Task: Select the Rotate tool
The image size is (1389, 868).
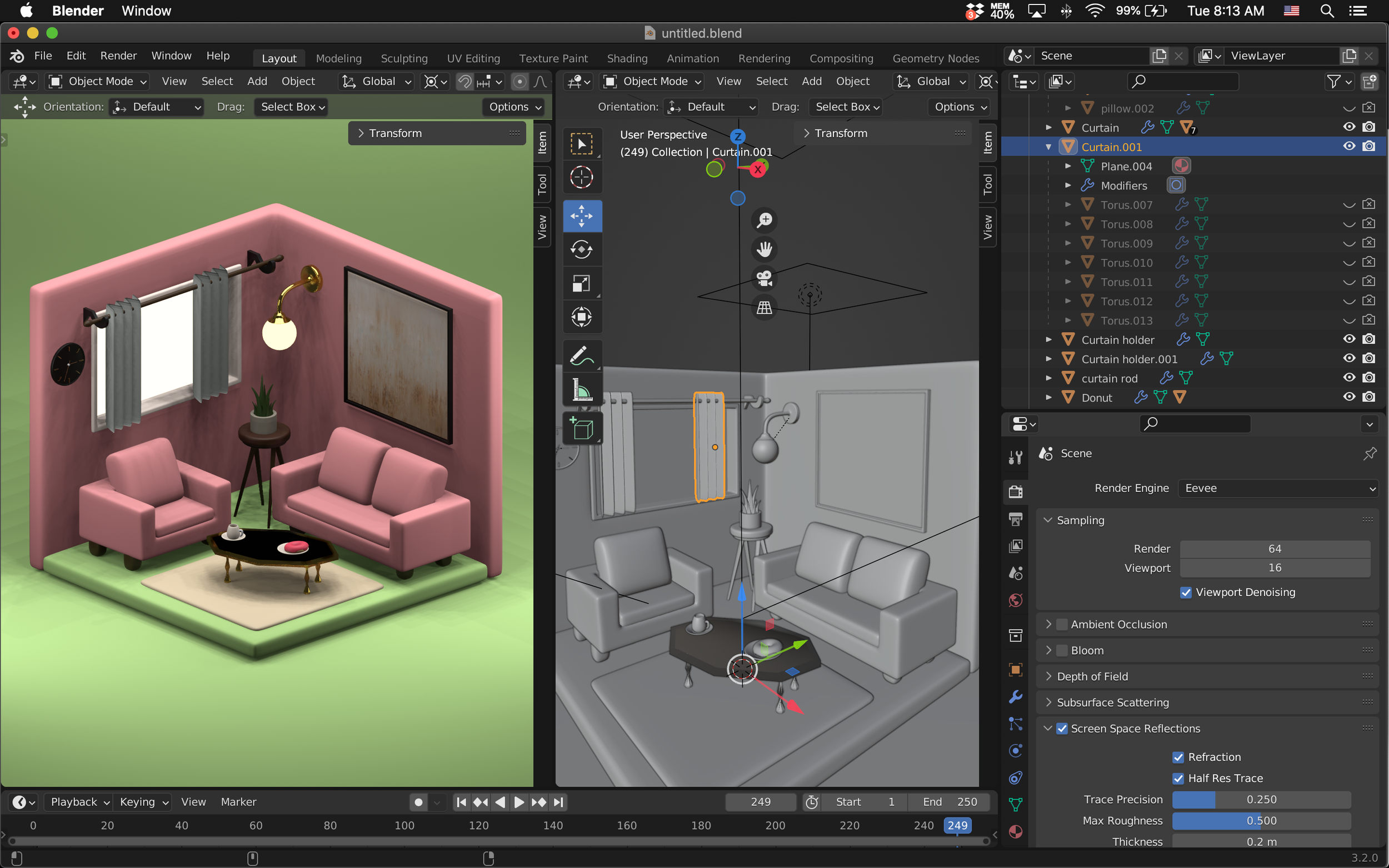Action: (582, 249)
